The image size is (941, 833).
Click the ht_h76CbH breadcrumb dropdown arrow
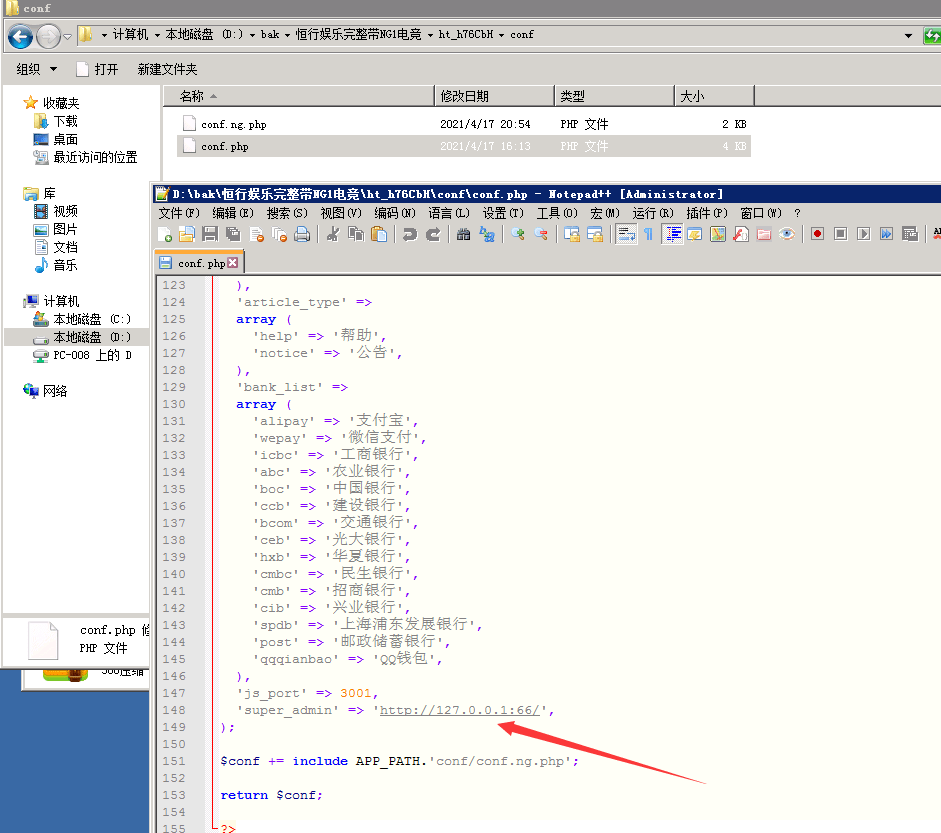(501, 35)
